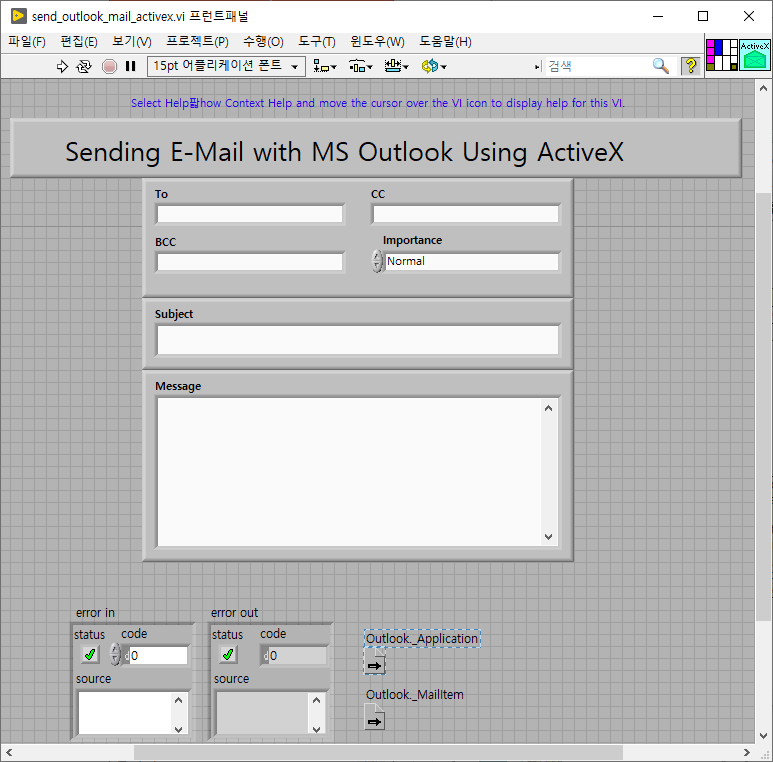
Task: Click error out source scroll down arrow
Action: (x=316, y=729)
